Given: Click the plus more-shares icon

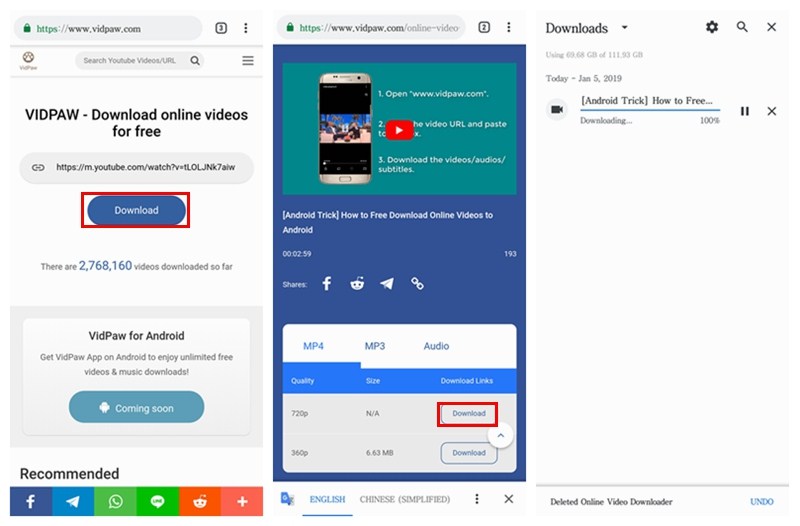Looking at the screenshot, I should [x=242, y=502].
